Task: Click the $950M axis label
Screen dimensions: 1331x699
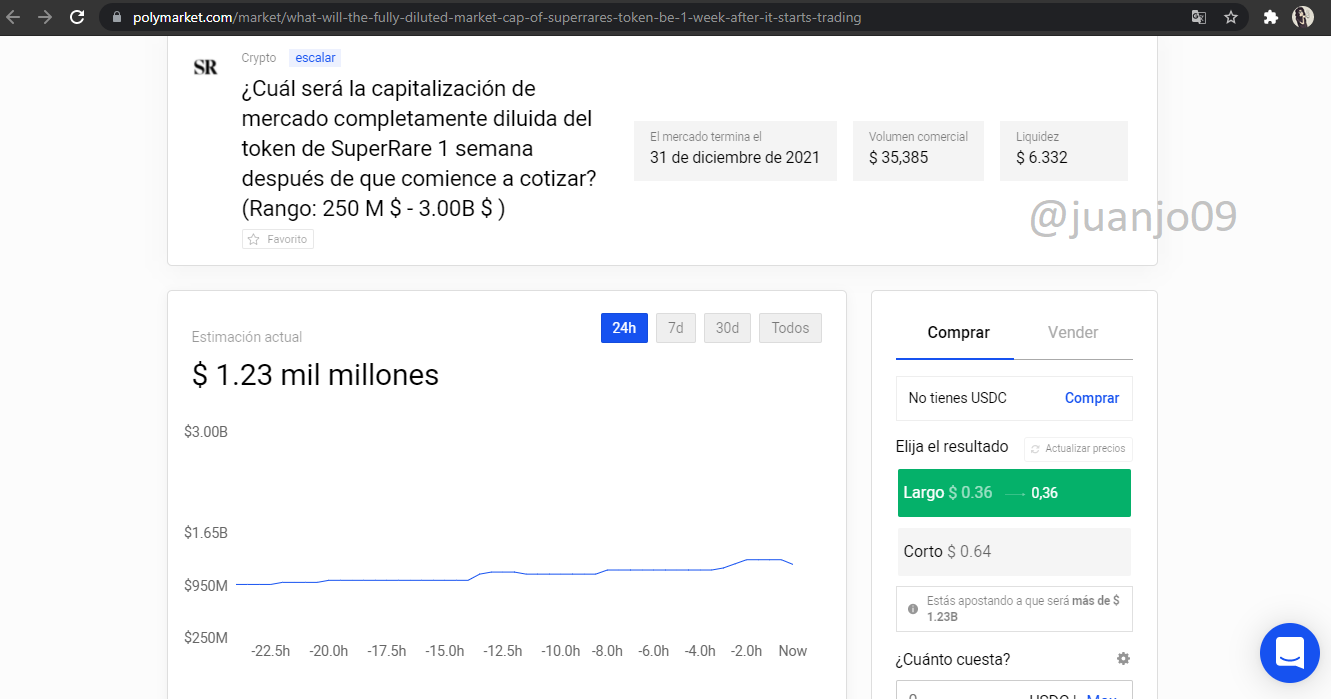Action: click(206, 585)
